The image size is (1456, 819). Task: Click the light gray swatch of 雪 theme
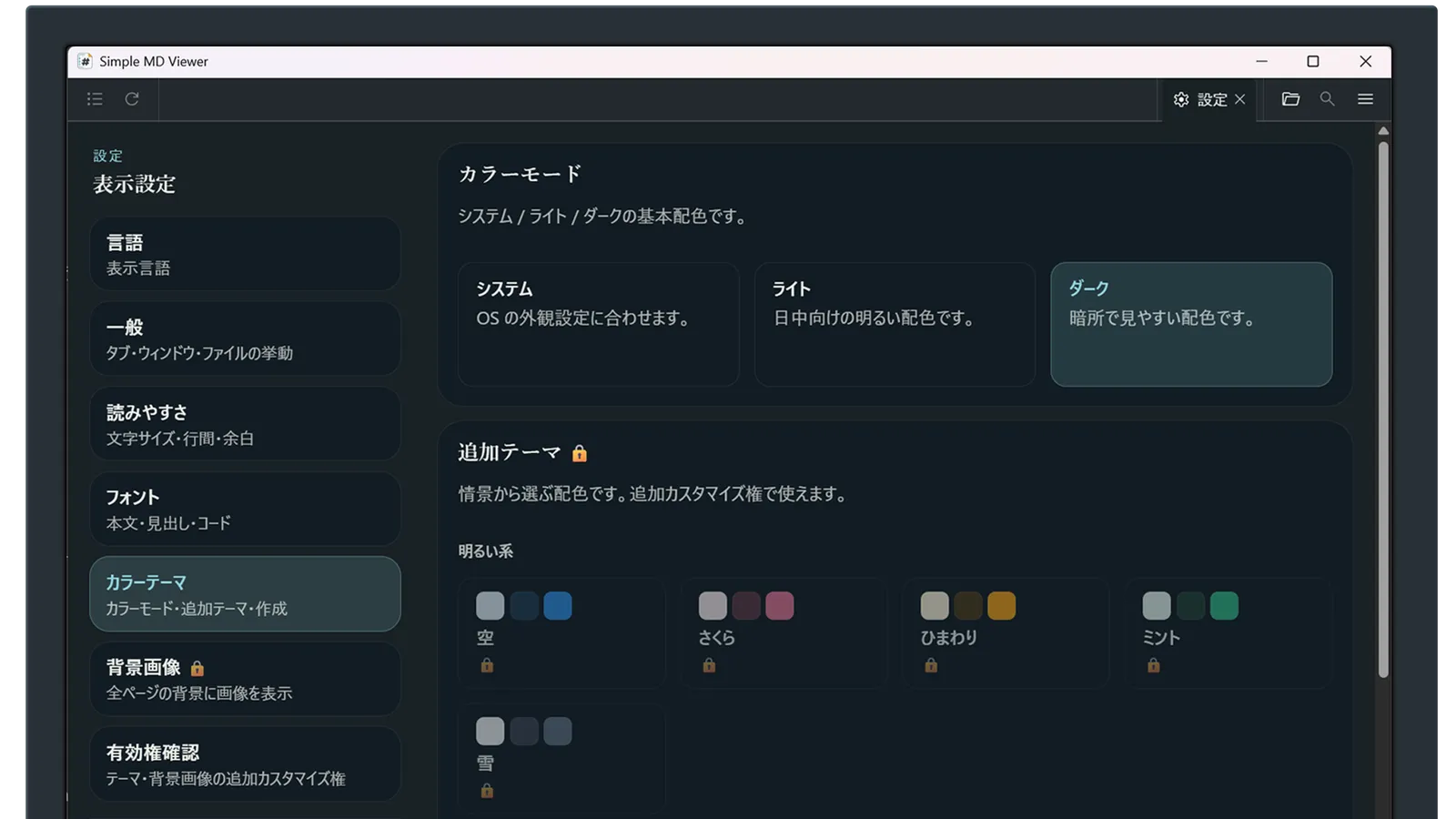pos(490,732)
